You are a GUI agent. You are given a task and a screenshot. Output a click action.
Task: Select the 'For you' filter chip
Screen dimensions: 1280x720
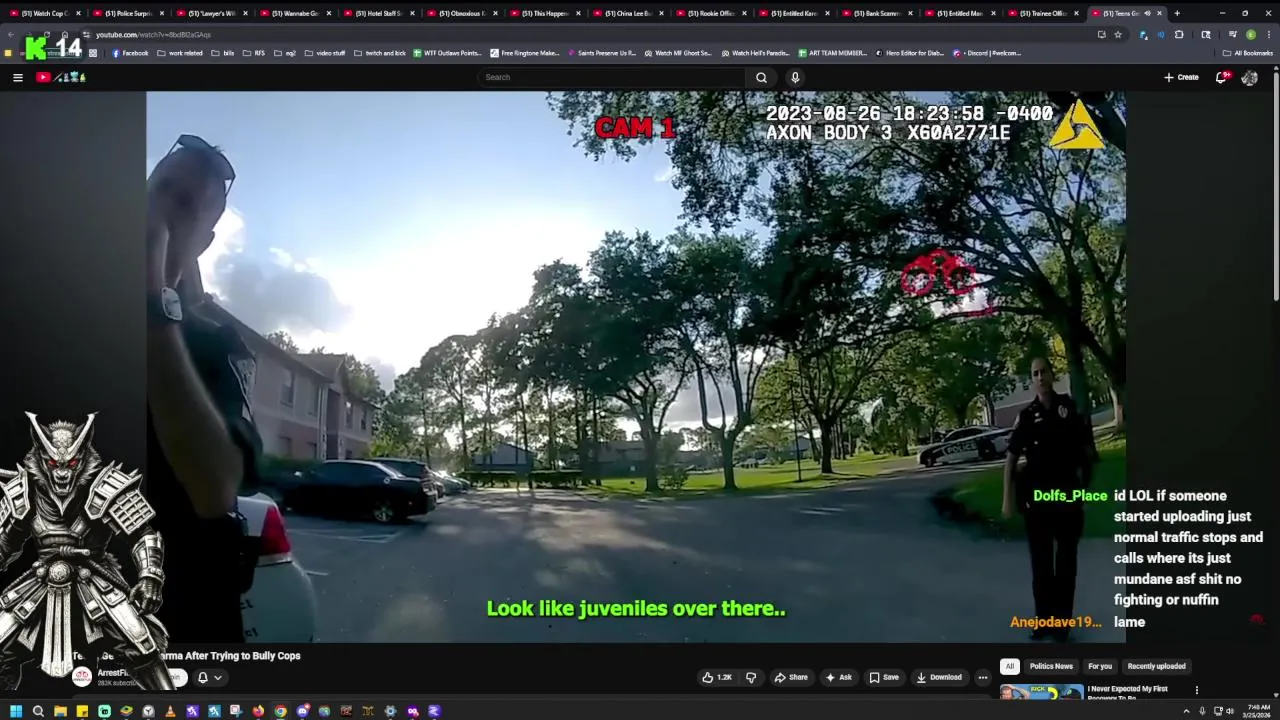pos(1100,666)
